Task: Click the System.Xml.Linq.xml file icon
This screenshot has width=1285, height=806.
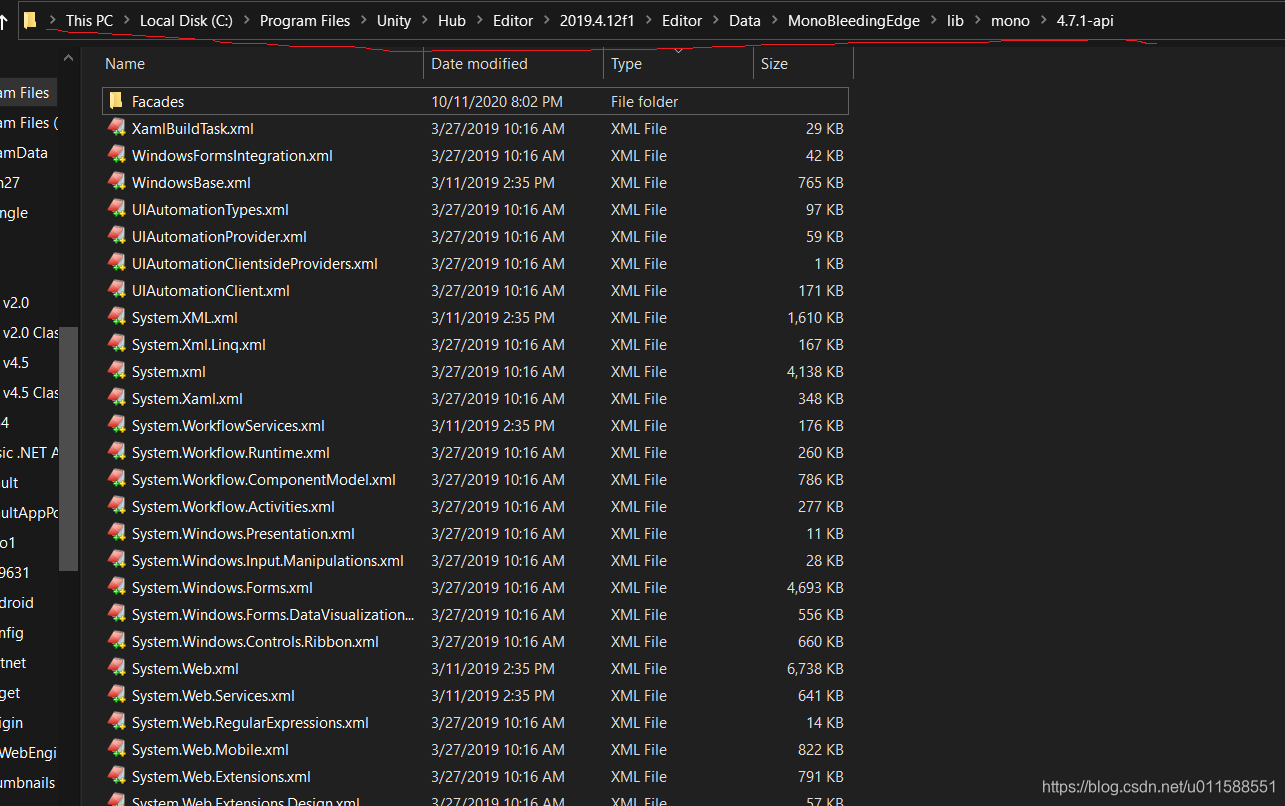Action: tap(116, 344)
